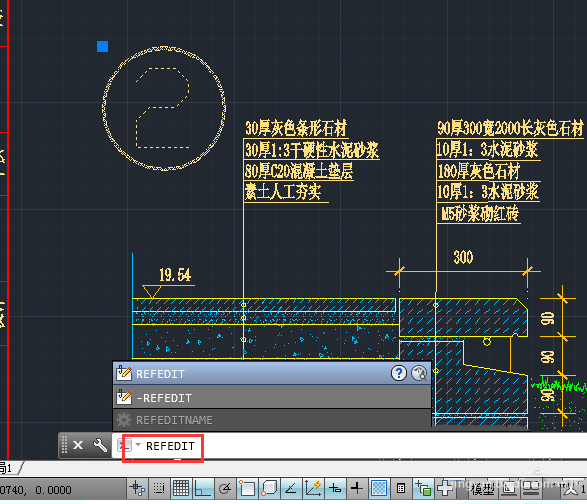587x504 pixels.
Task: Select the green grass hatch
Action: tap(559, 385)
